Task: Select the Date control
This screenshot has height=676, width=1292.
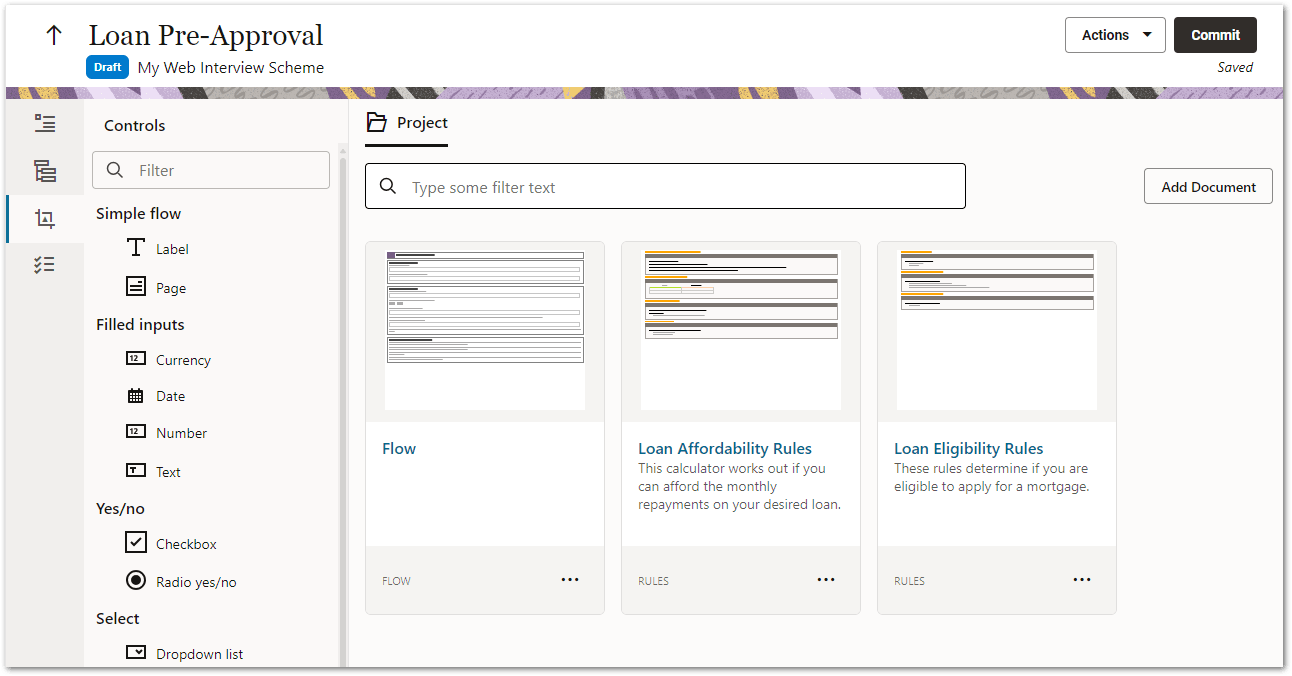Action: pos(170,395)
